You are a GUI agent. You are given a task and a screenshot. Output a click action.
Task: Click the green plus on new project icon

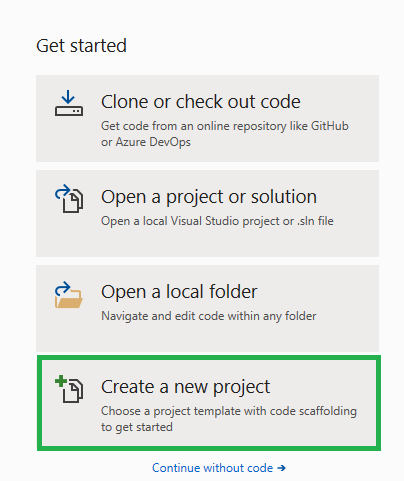pyautogui.click(x=61, y=381)
